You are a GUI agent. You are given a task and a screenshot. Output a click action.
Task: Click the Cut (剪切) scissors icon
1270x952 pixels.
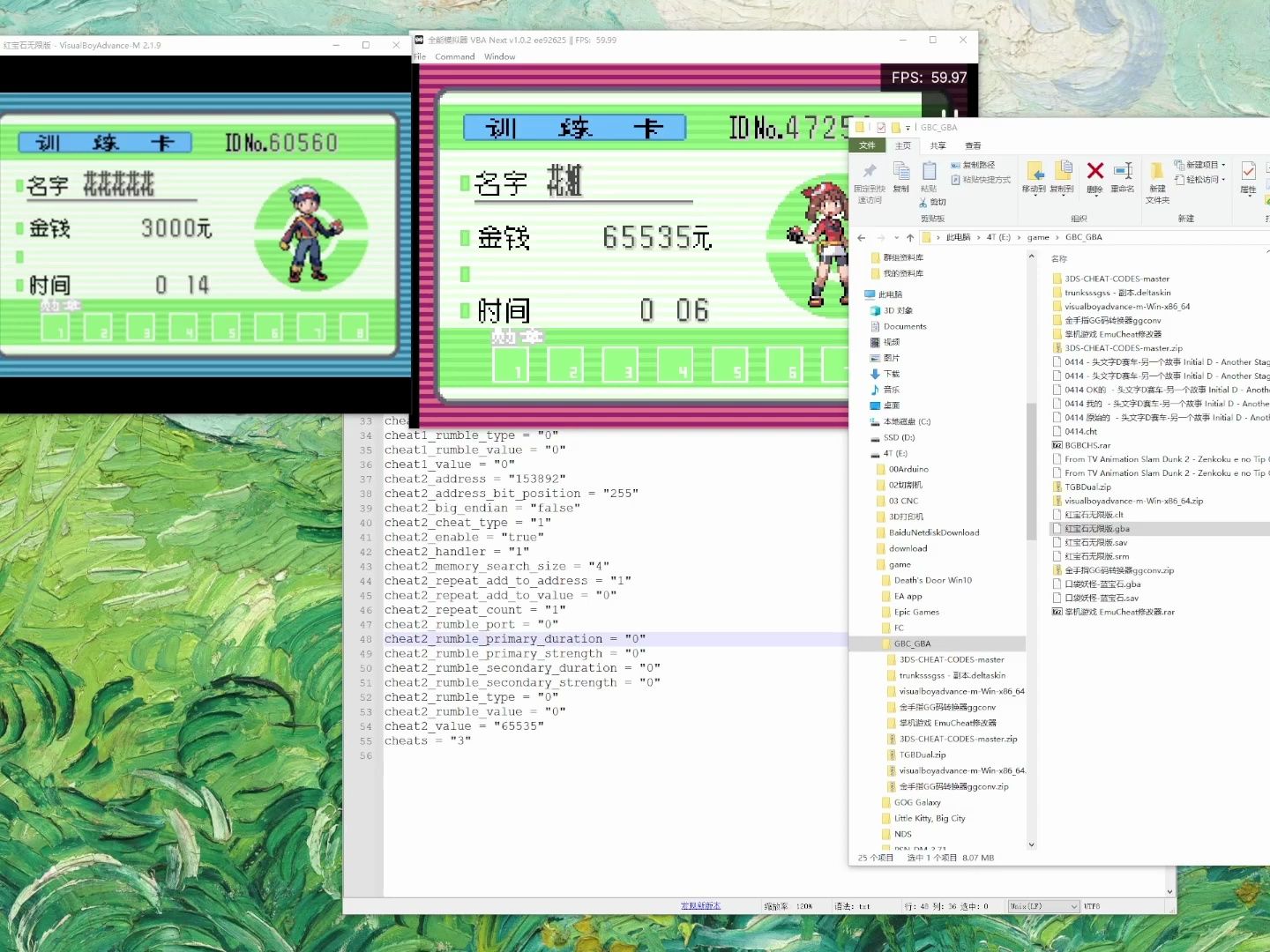pos(923,203)
